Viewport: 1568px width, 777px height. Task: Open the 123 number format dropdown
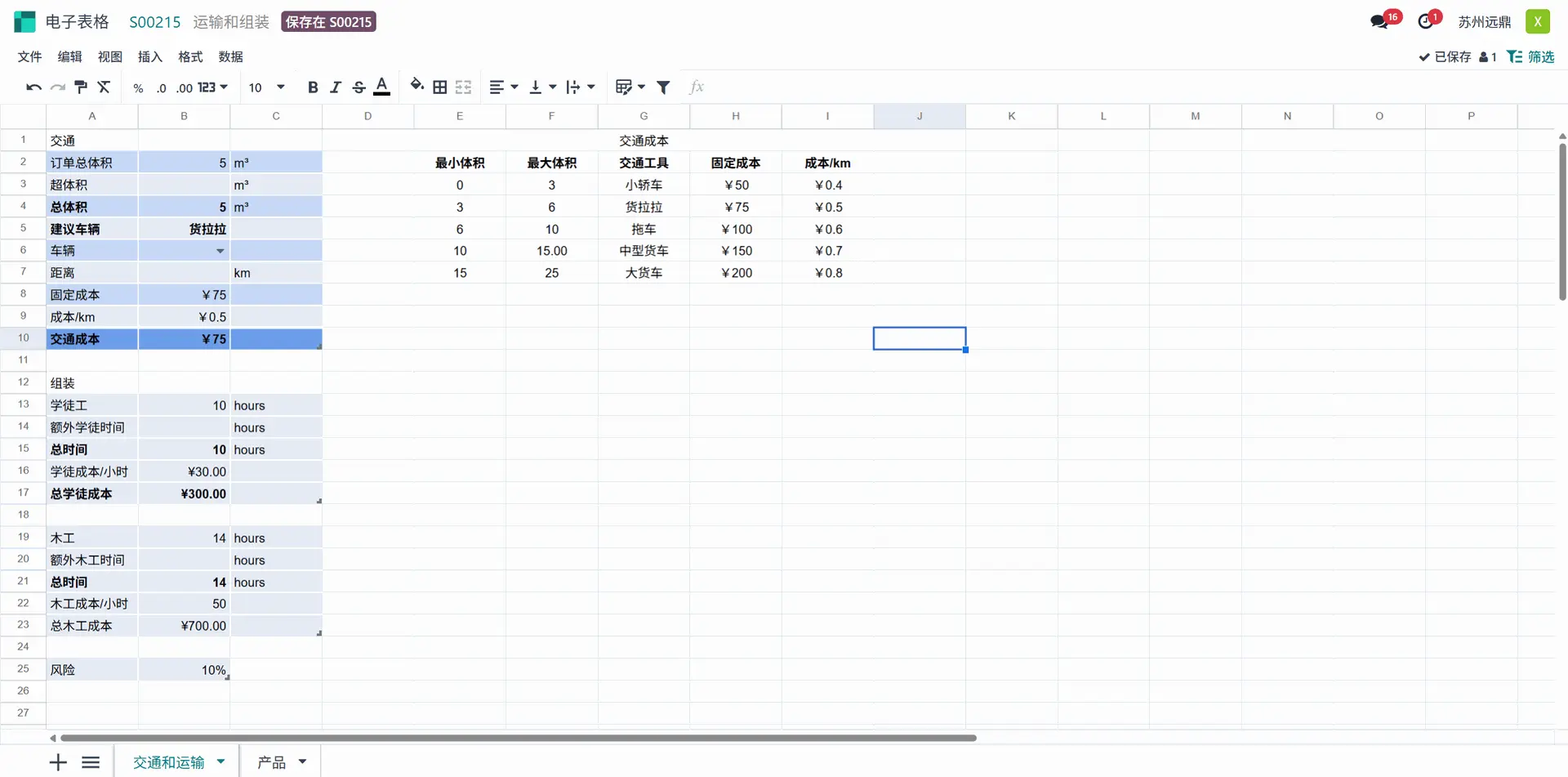tap(212, 87)
